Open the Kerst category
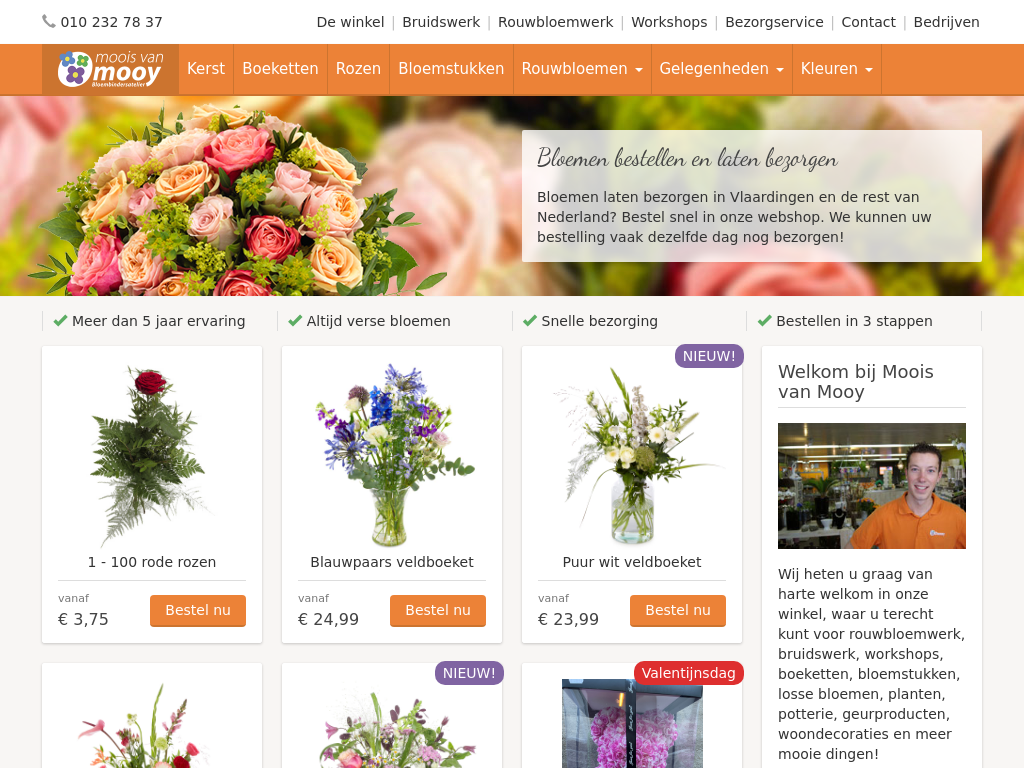 tap(206, 69)
